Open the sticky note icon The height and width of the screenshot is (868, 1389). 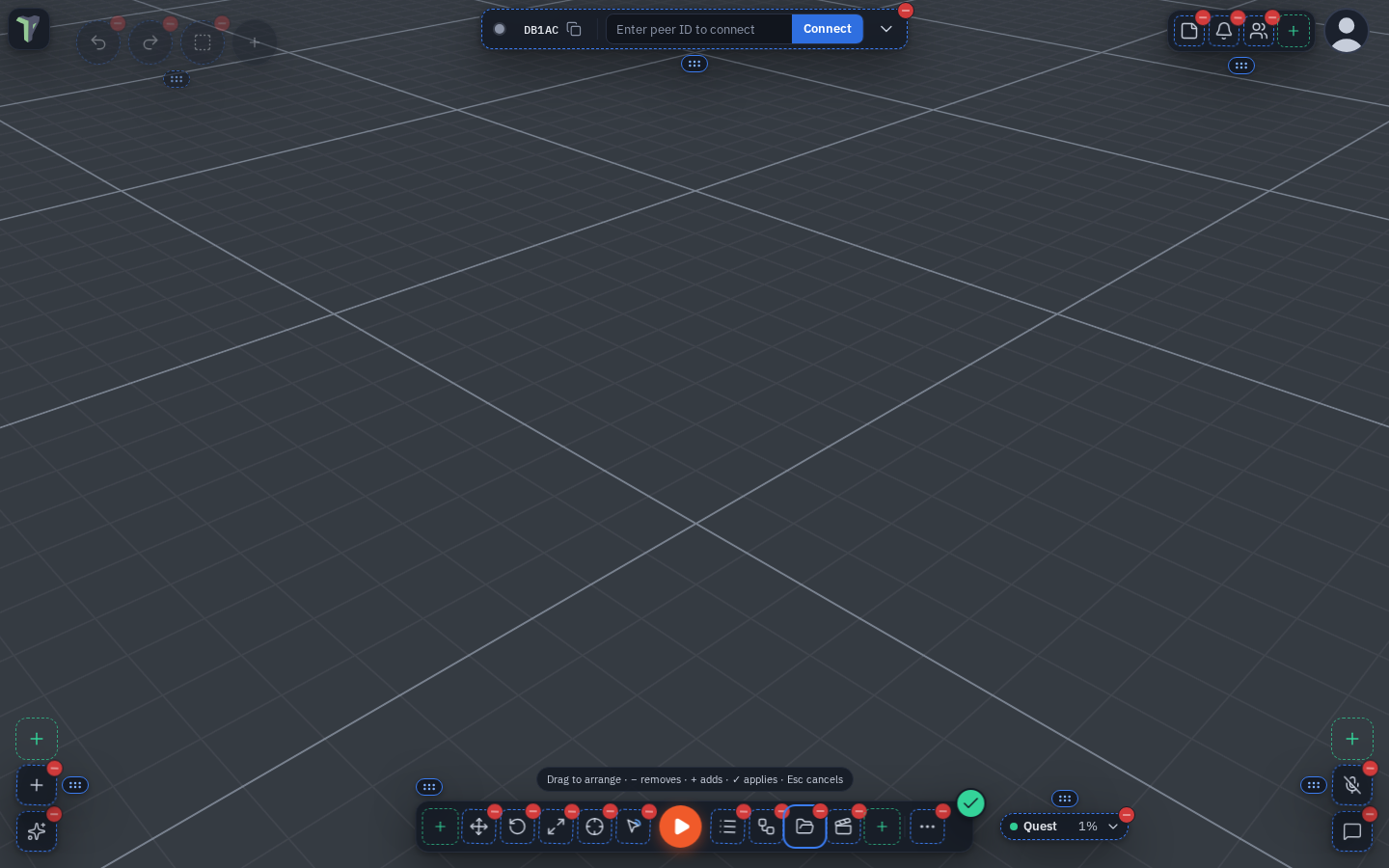coord(1189,31)
